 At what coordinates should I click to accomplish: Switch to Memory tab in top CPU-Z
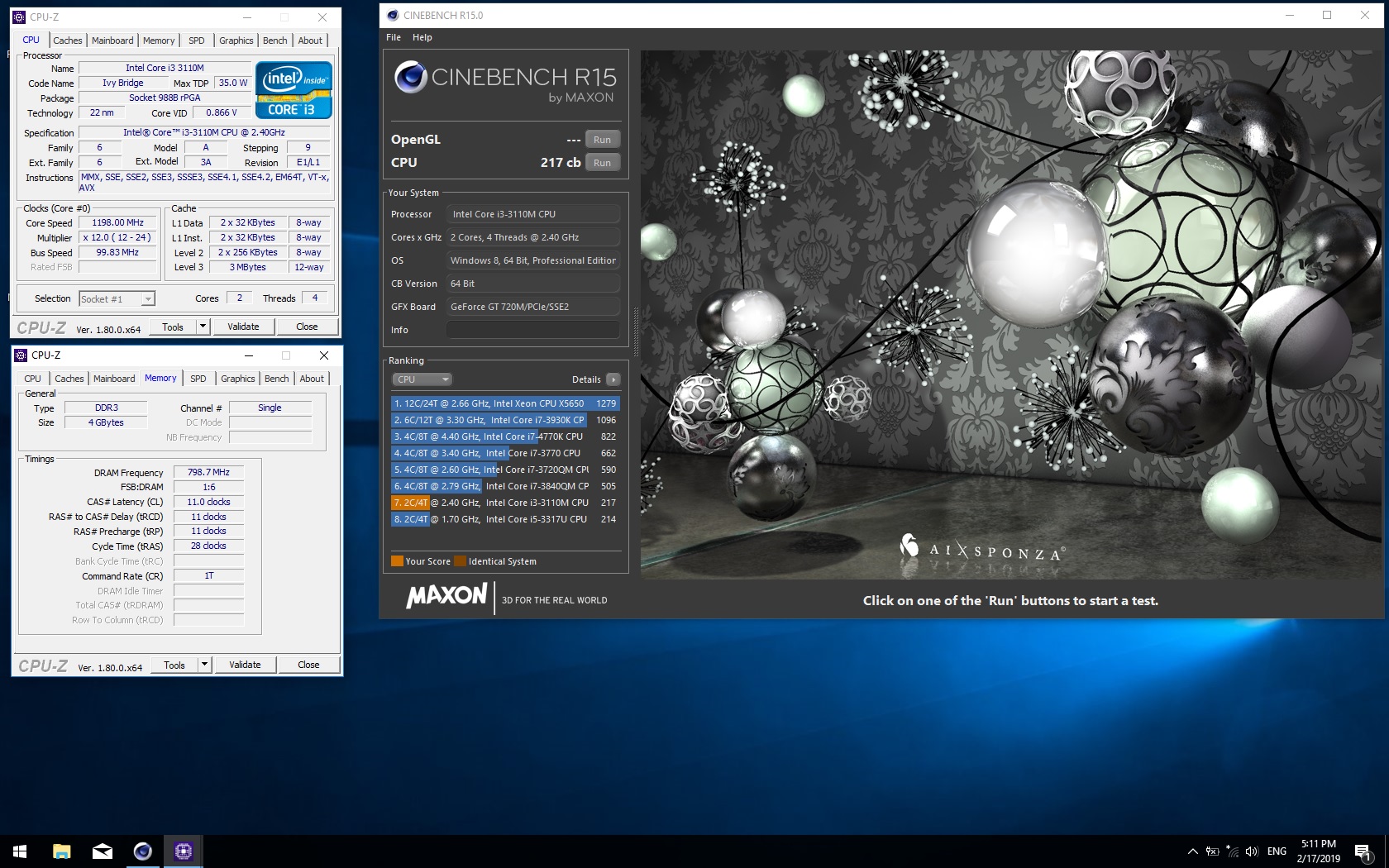(x=159, y=41)
